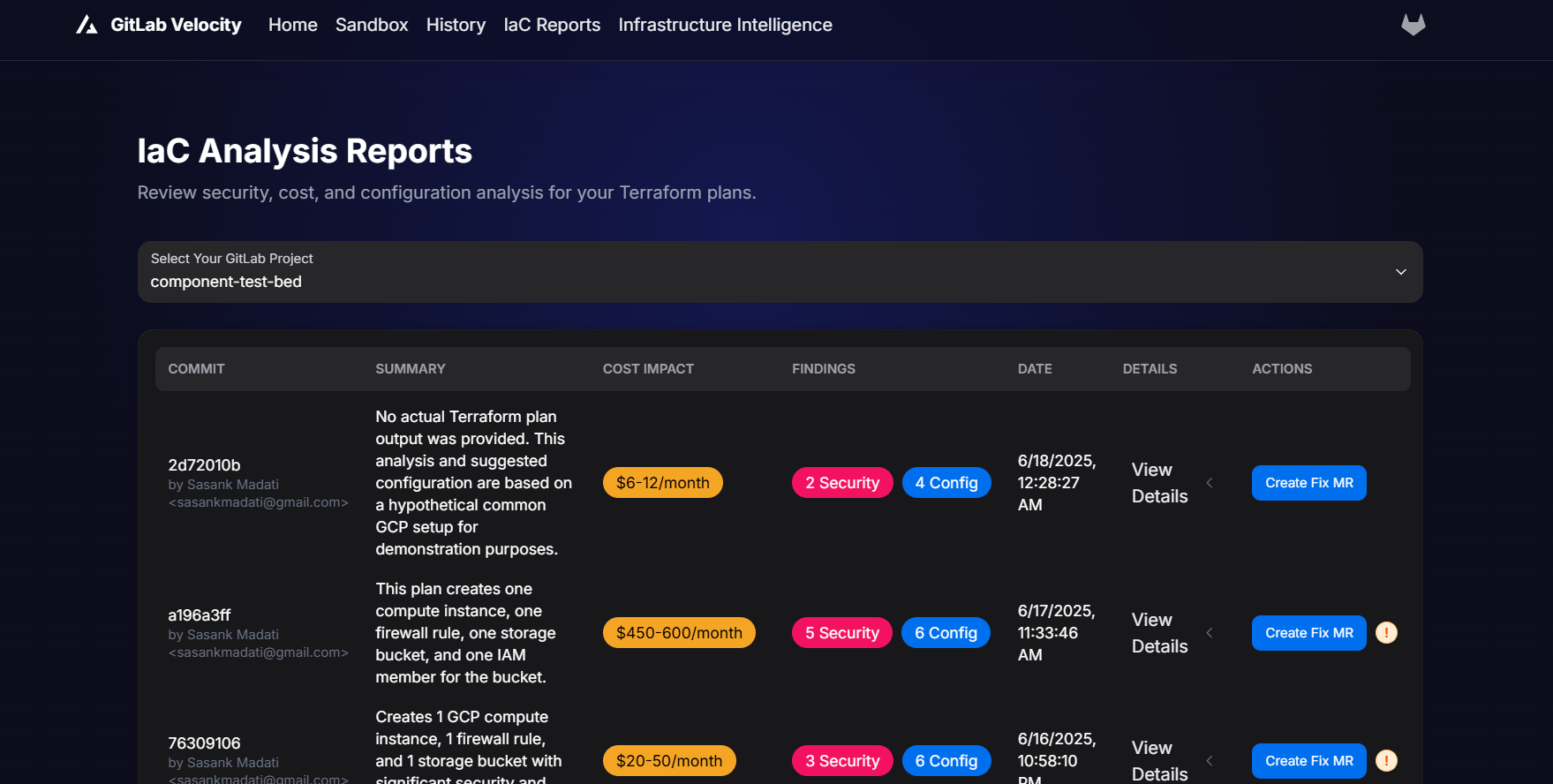Click 6 Config badge in a196a3ff row

tap(946, 633)
